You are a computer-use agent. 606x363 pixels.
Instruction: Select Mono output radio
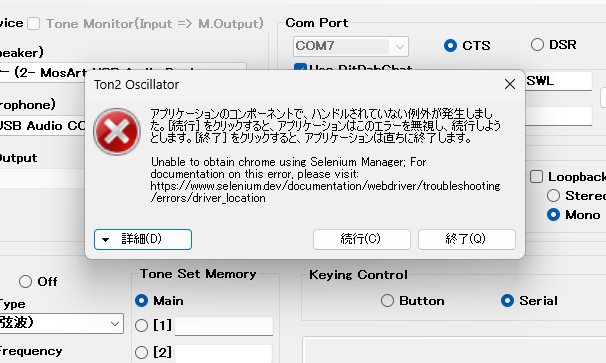click(x=553, y=215)
